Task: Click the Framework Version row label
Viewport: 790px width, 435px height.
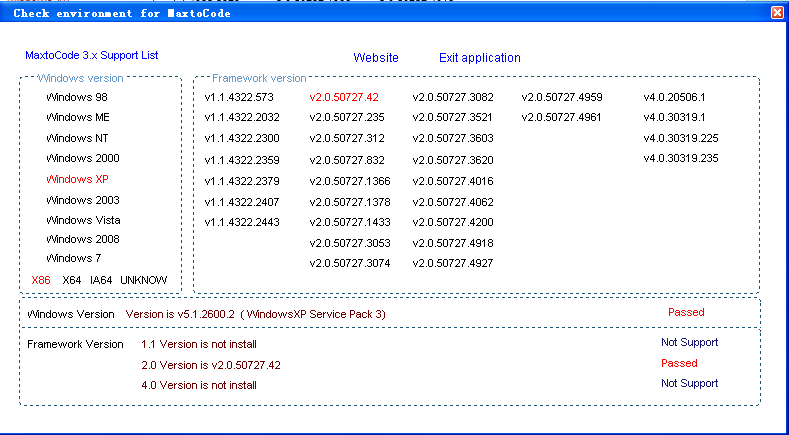Action: (75, 345)
